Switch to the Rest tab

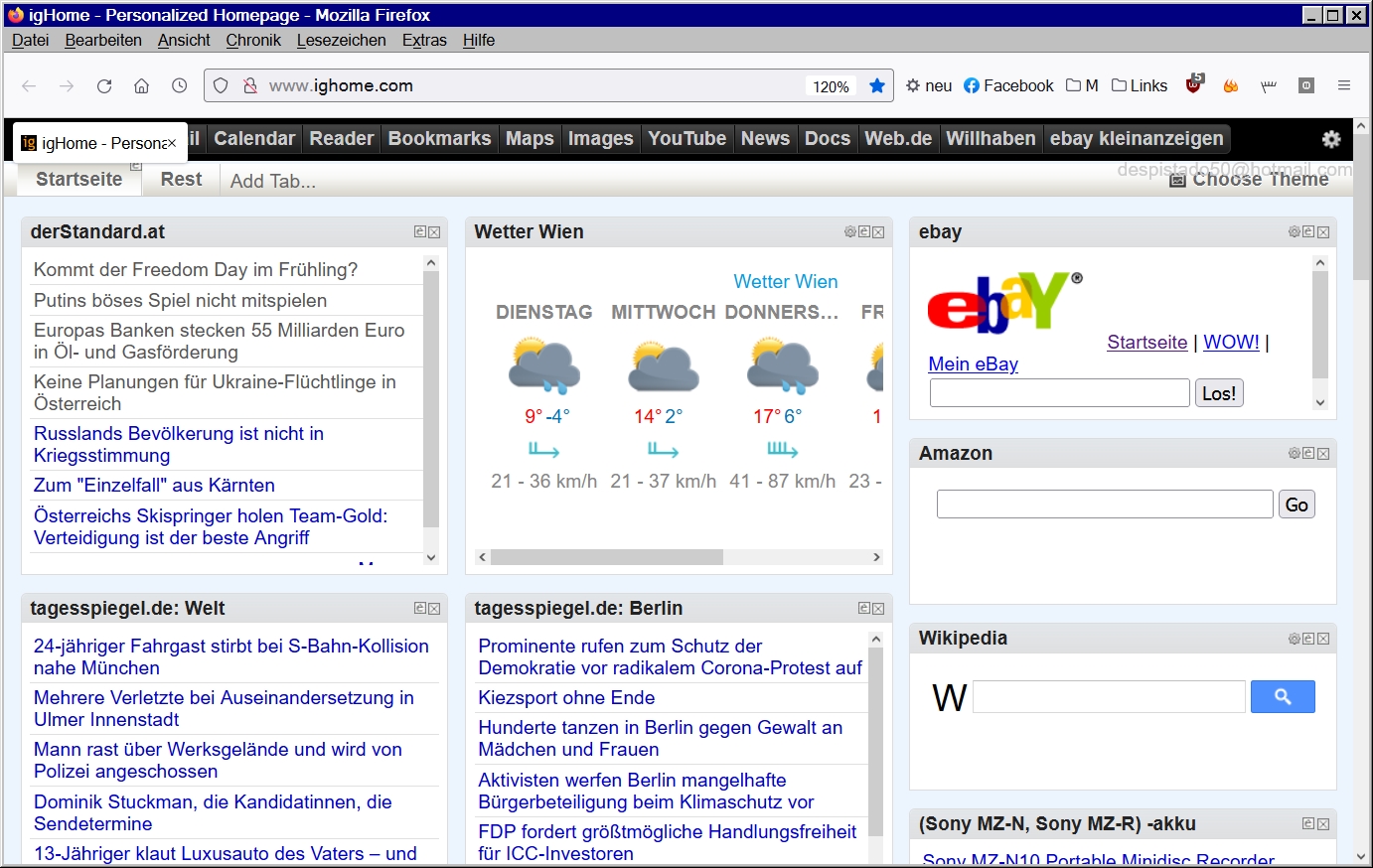click(181, 180)
